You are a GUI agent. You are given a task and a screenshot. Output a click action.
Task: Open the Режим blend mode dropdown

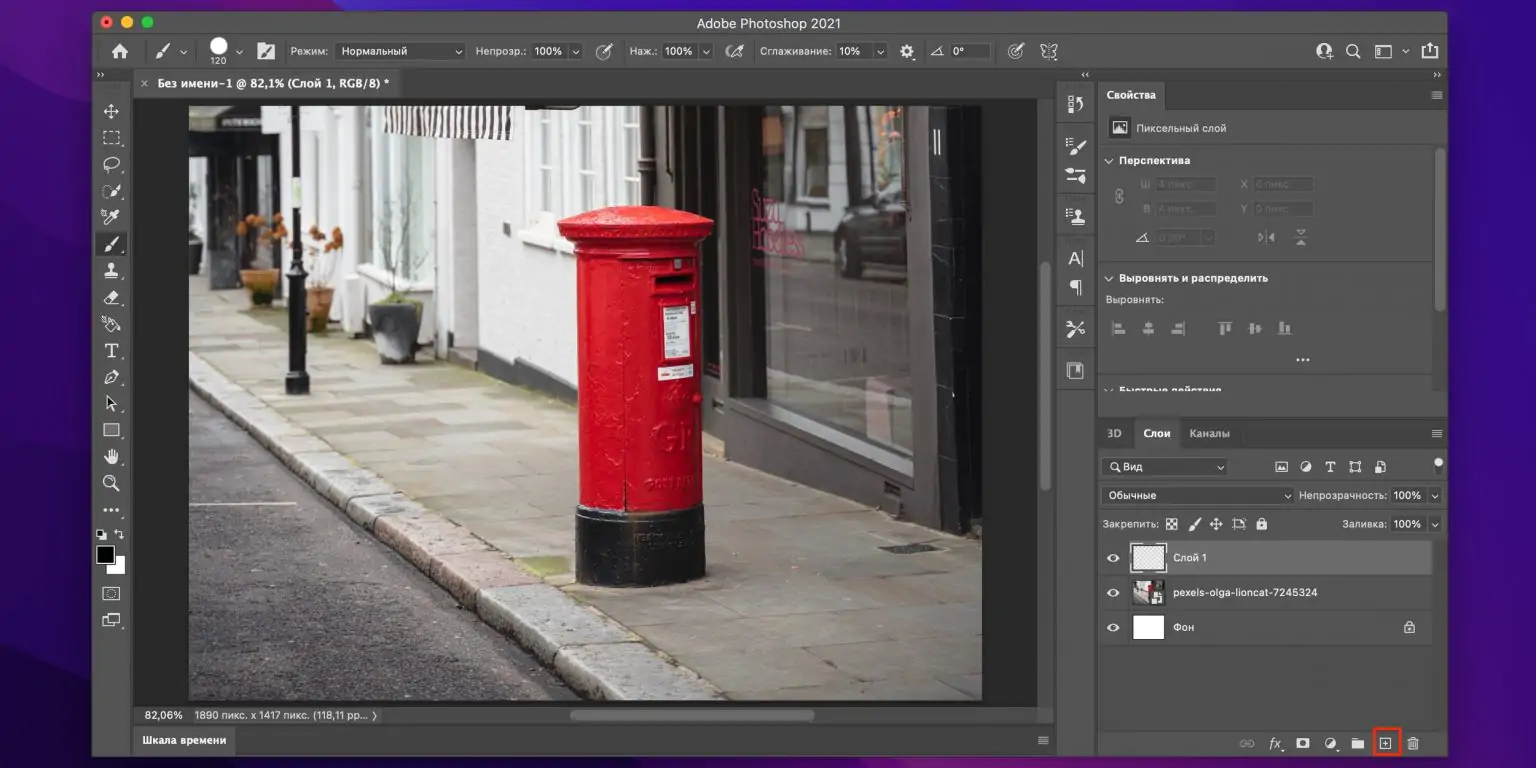tap(400, 51)
